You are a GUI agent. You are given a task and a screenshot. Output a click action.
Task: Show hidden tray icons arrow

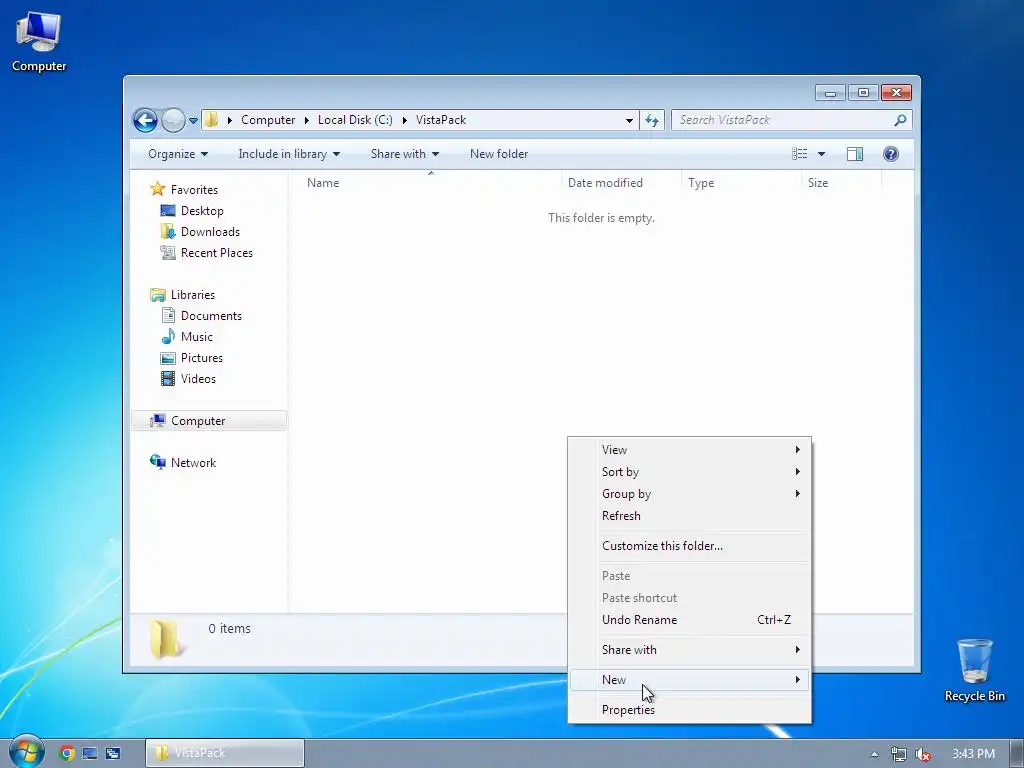click(874, 754)
